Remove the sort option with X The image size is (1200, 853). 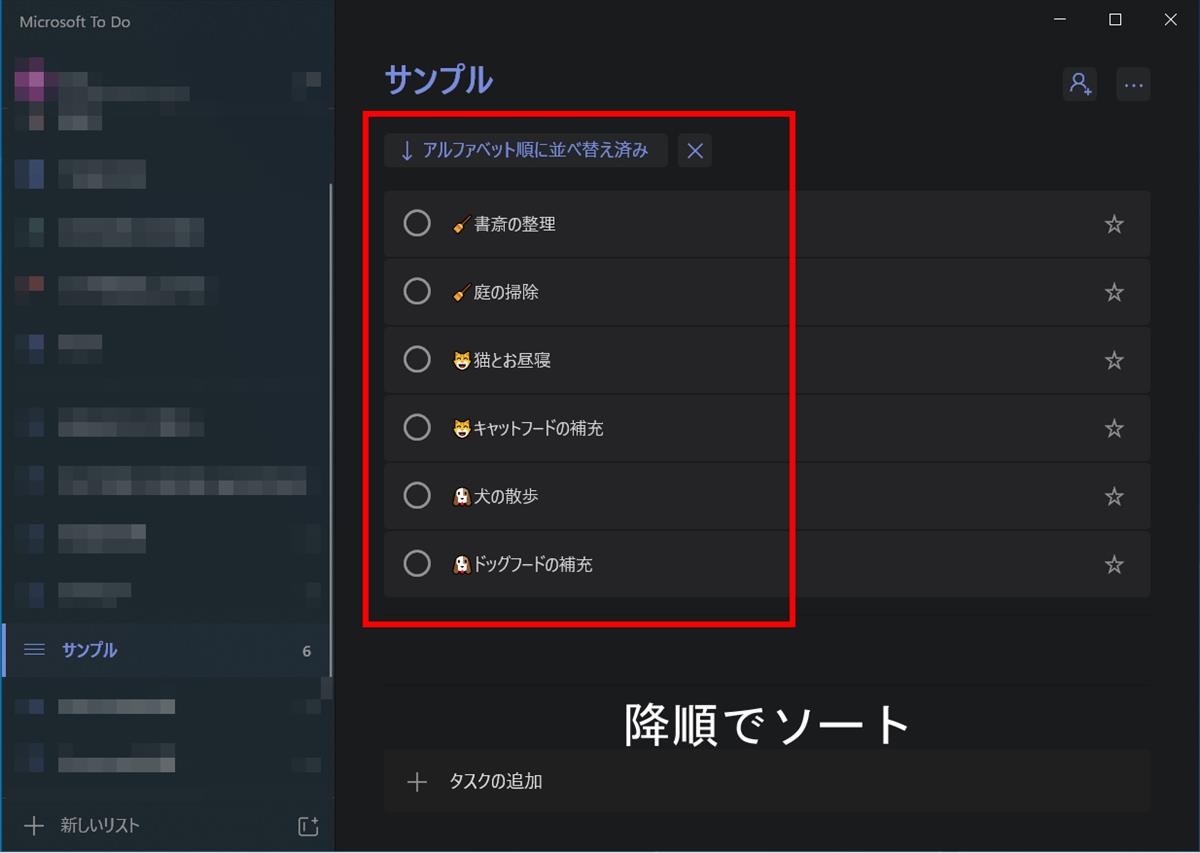(695, 151)
